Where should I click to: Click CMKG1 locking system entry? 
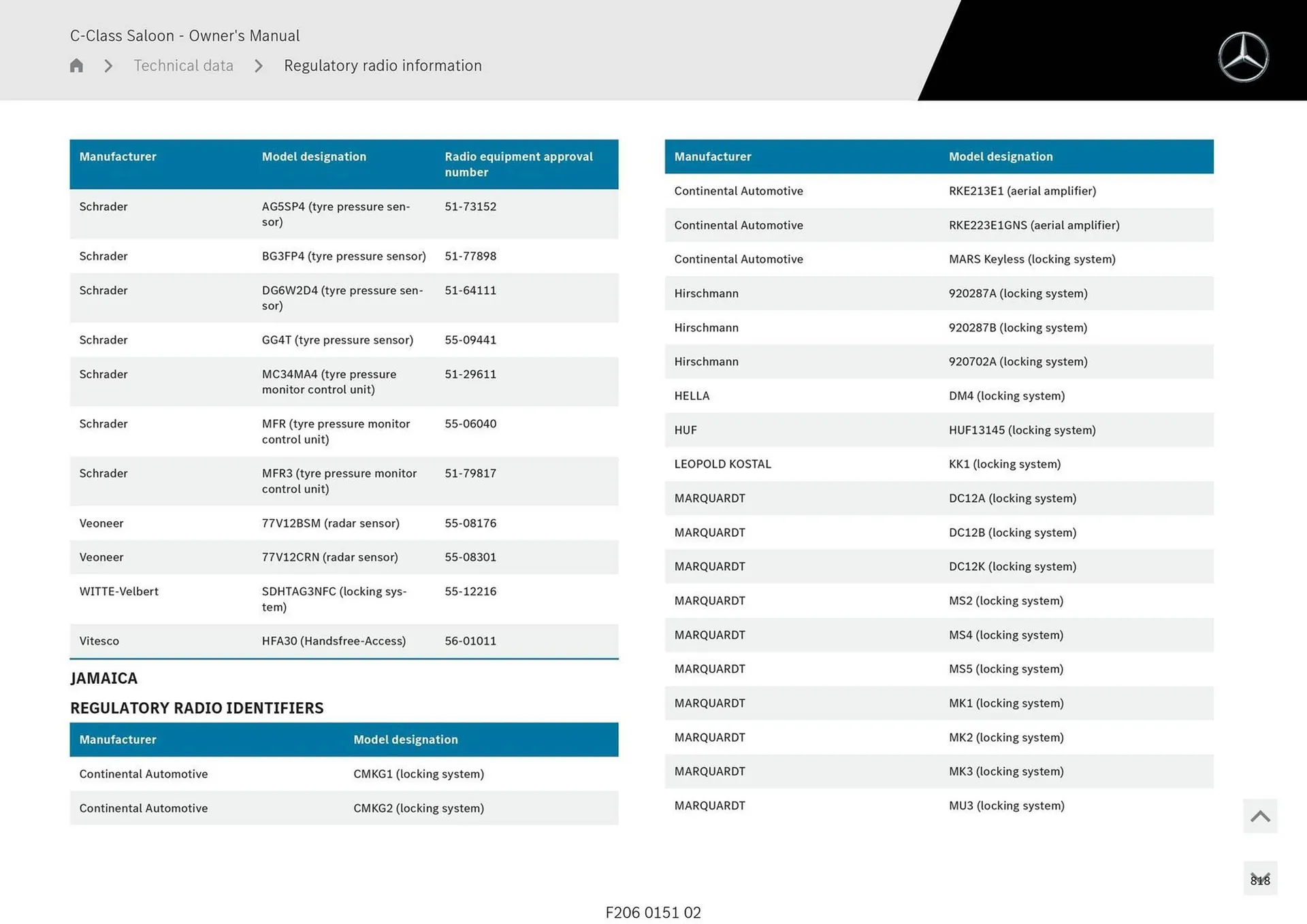point(418,774)
